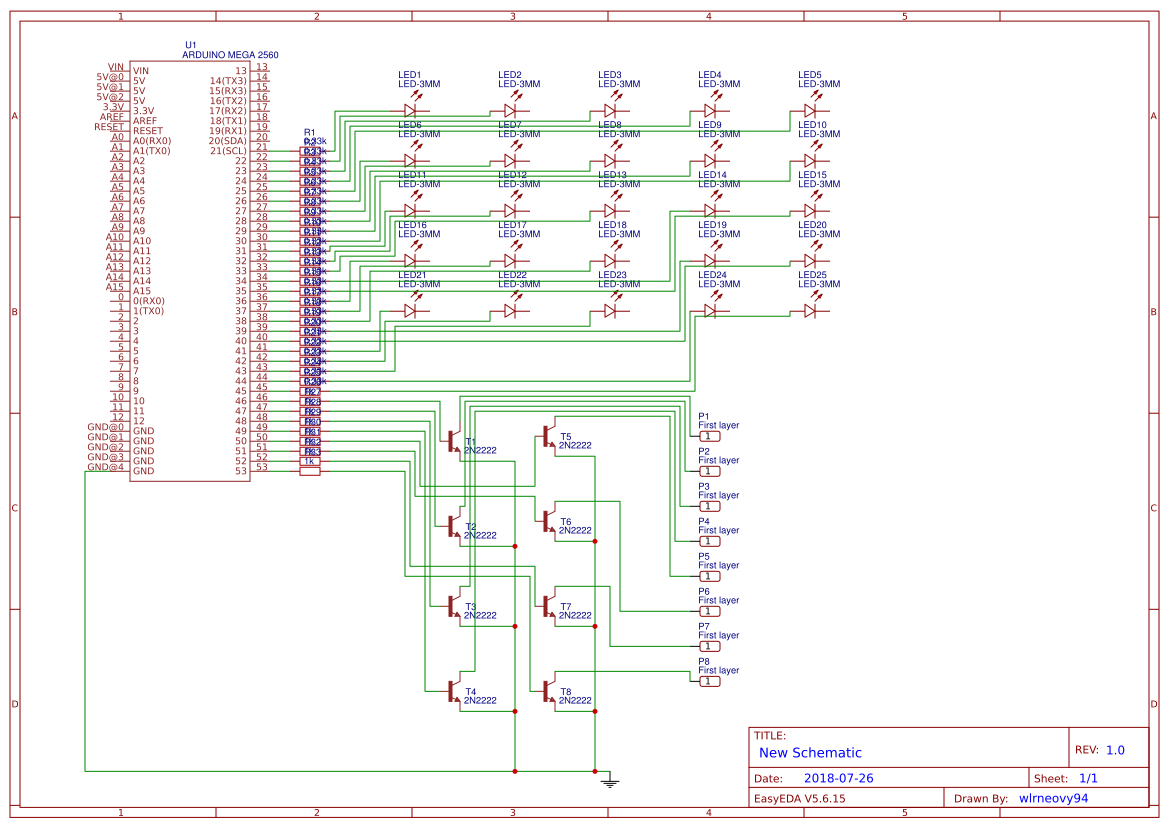Click the U1 Arduino Mega 2560 label

click(x=230, y=50)
